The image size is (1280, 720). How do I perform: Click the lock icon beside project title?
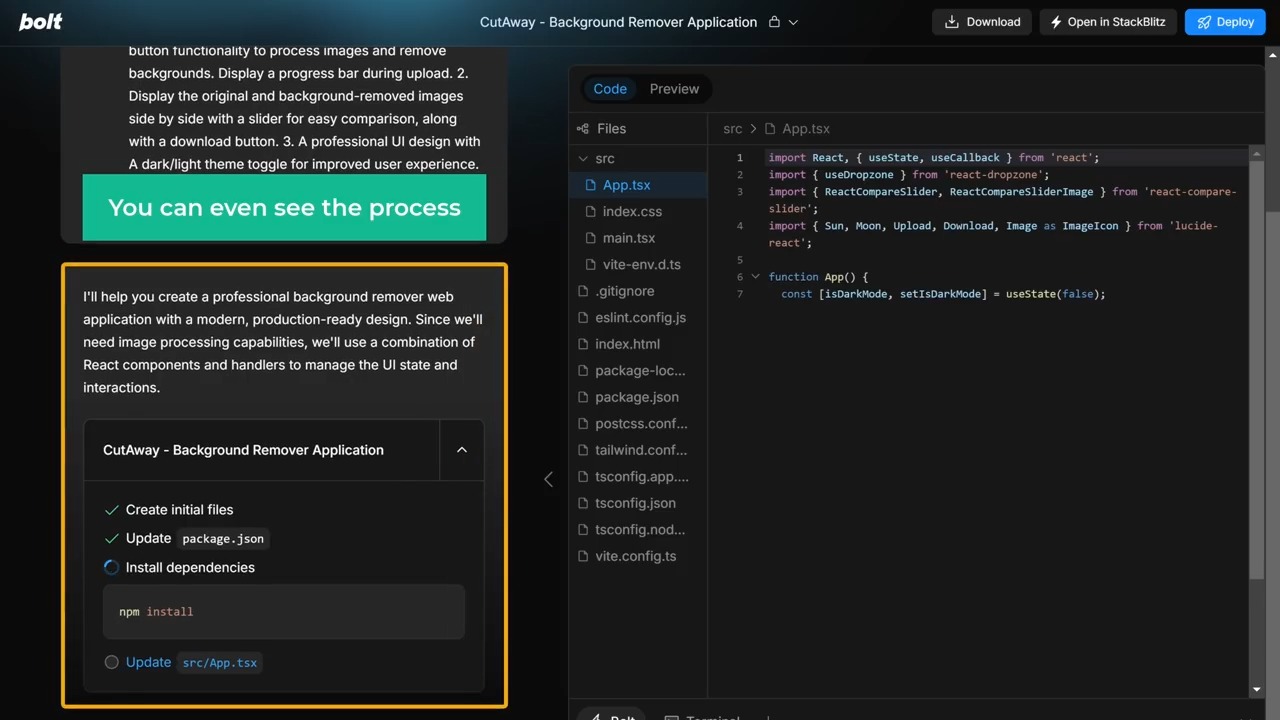[x=774, y=22]
